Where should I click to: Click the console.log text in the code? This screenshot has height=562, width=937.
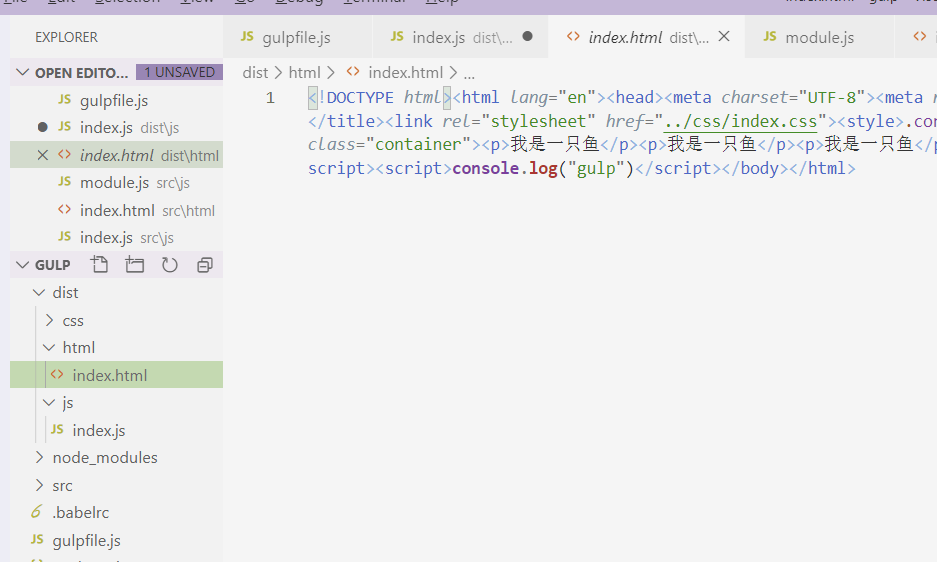[x=504, y=169]
